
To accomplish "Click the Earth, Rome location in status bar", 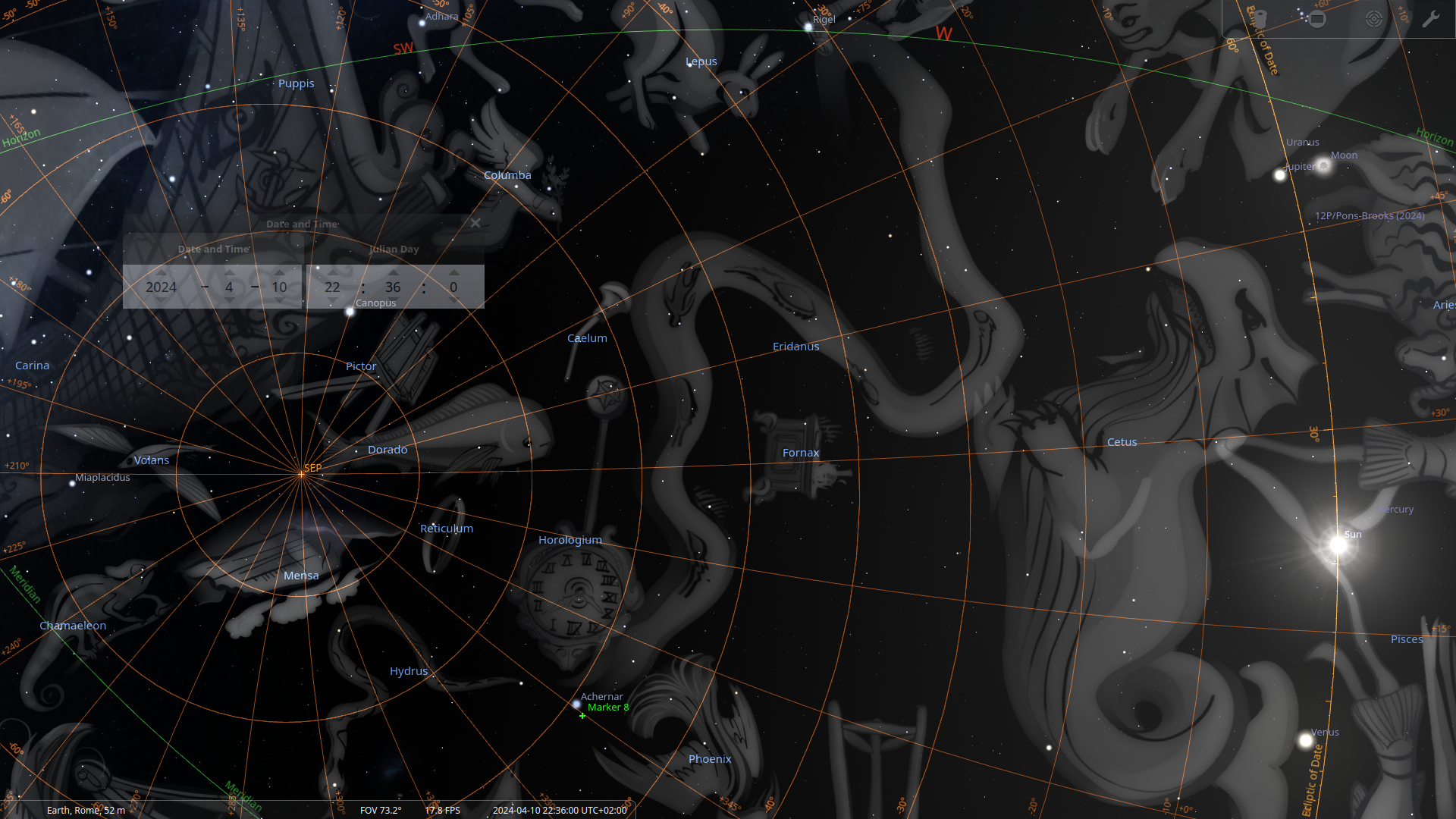I will click(86, 810).
